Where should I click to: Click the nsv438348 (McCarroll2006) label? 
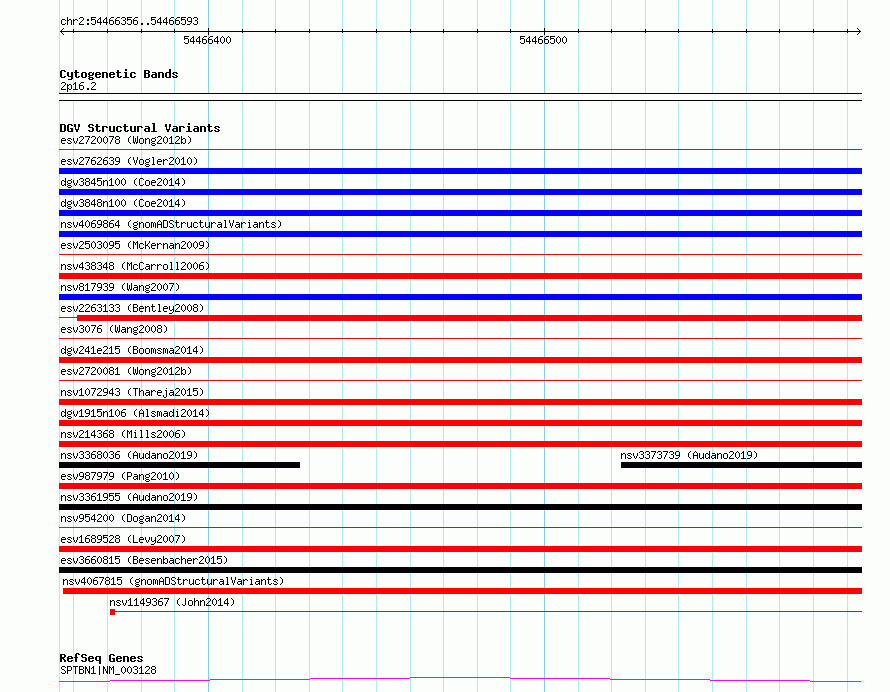pyautogui.click(x=135, y=266)
